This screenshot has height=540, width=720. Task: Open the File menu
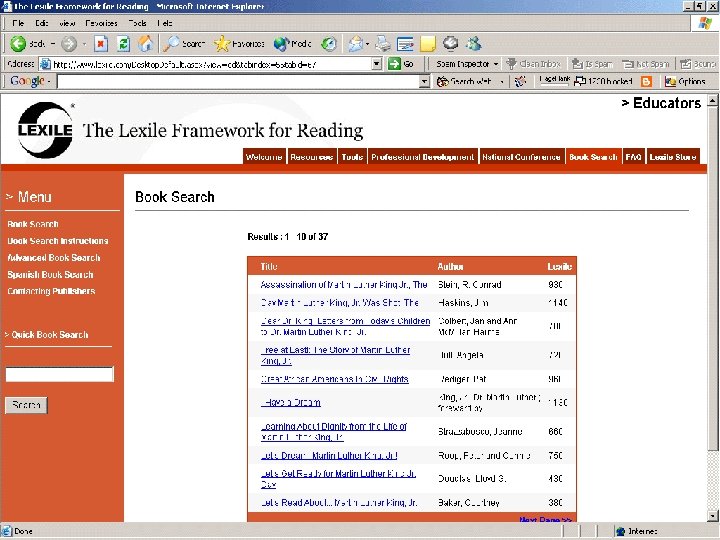[18, 23]
